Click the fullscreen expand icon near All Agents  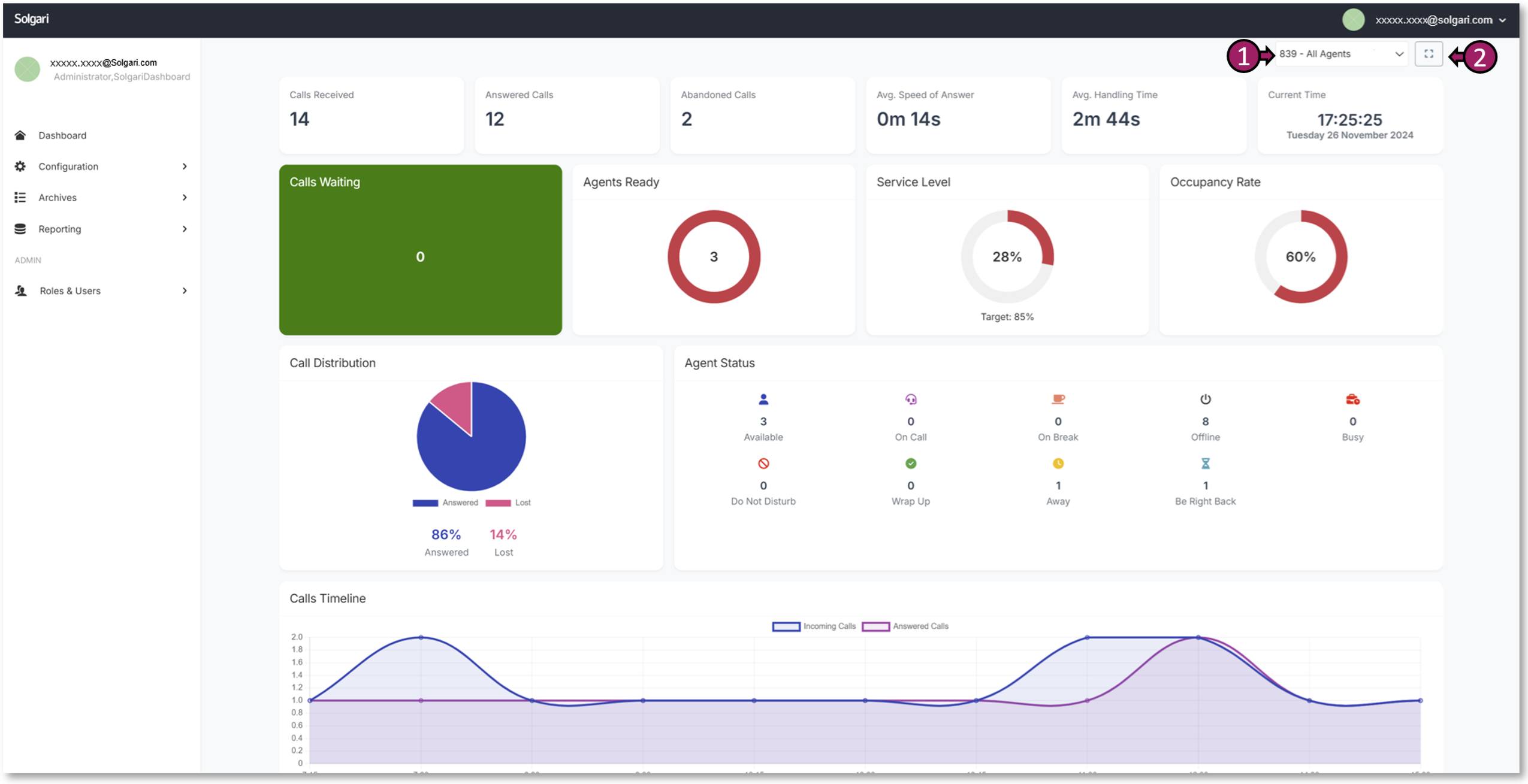[1429, 53]
